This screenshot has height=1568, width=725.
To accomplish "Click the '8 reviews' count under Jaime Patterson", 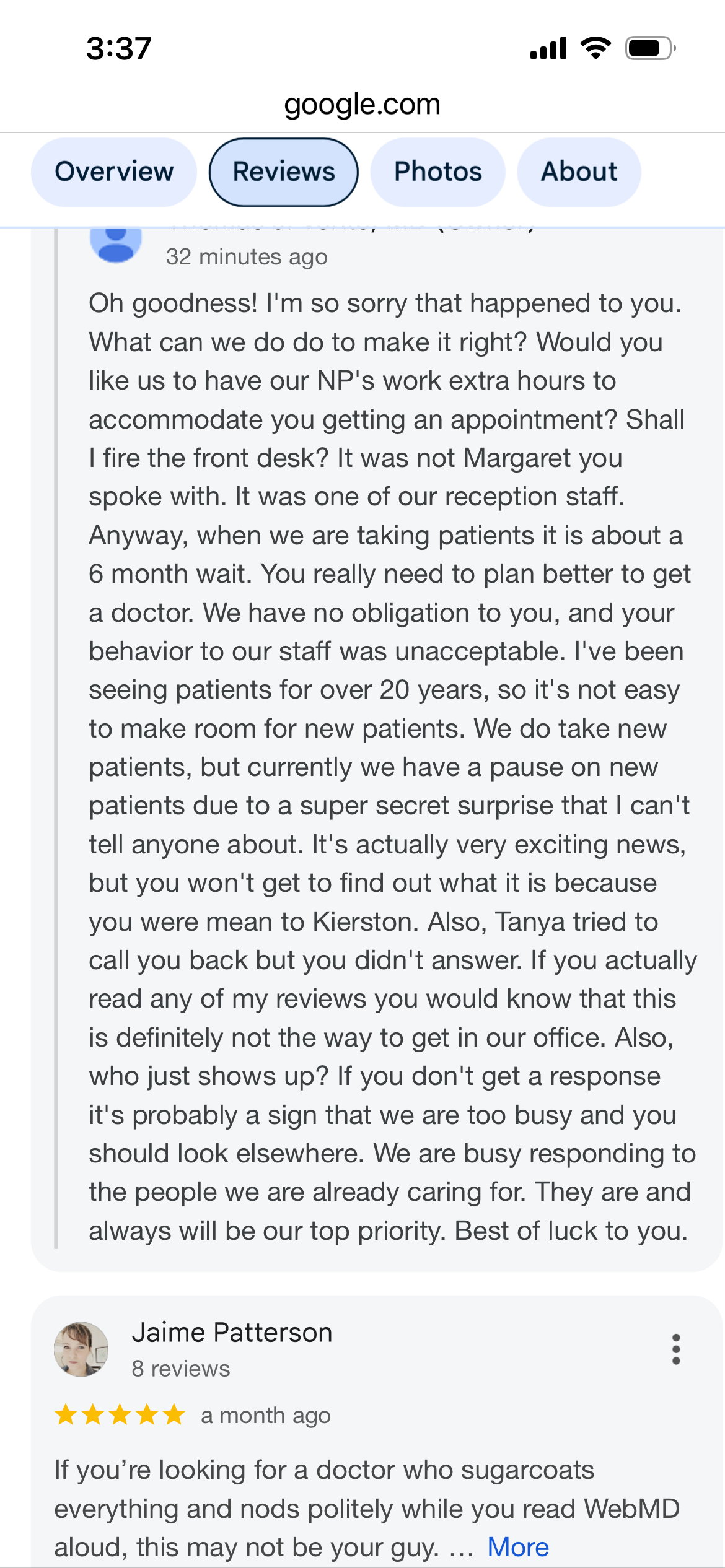I will point(181,1369).
